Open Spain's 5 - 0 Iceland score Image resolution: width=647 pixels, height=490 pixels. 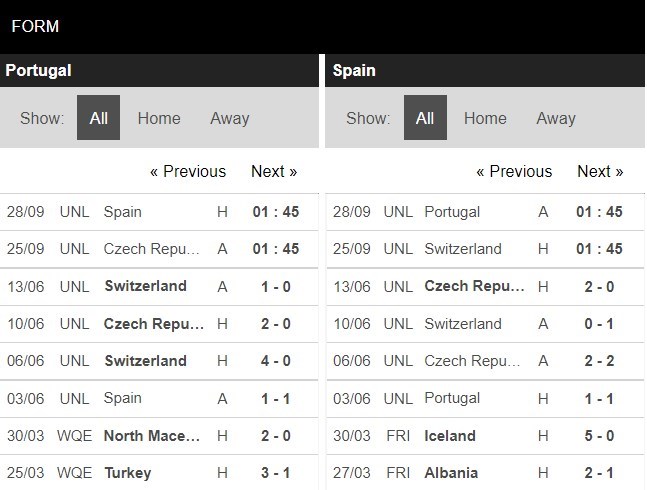600,435
